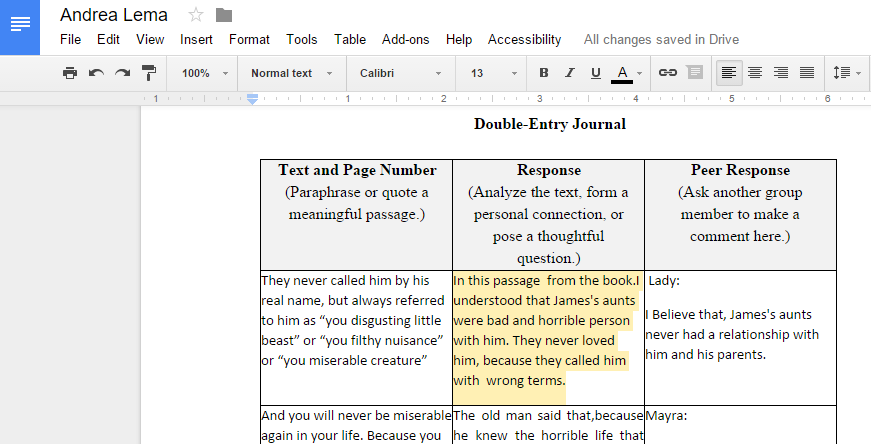Click All changes saved in Drive
The height and width of the screenshot is (444, 871).
click(661, 40)
